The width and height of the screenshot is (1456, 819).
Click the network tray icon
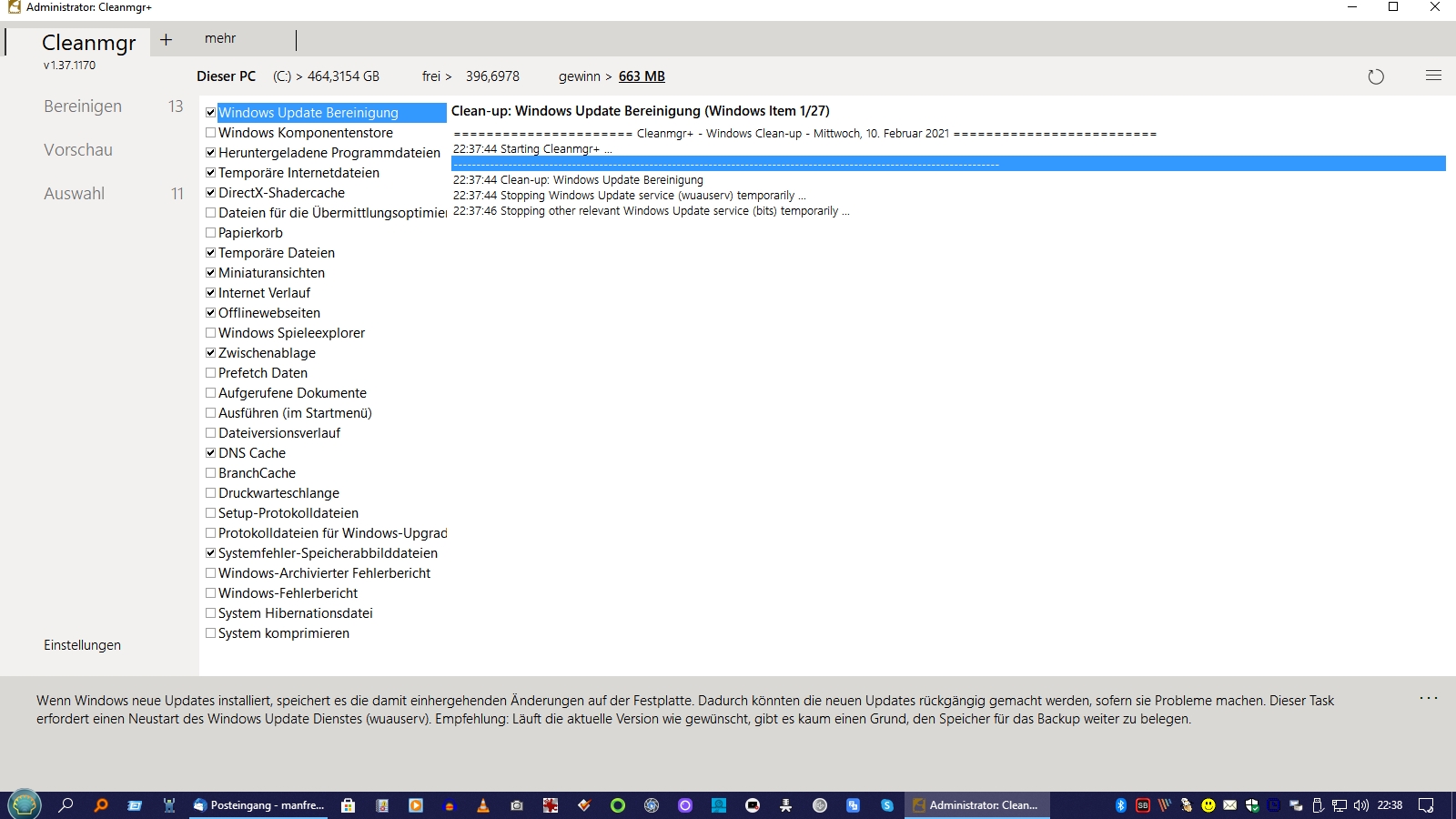1340,805
